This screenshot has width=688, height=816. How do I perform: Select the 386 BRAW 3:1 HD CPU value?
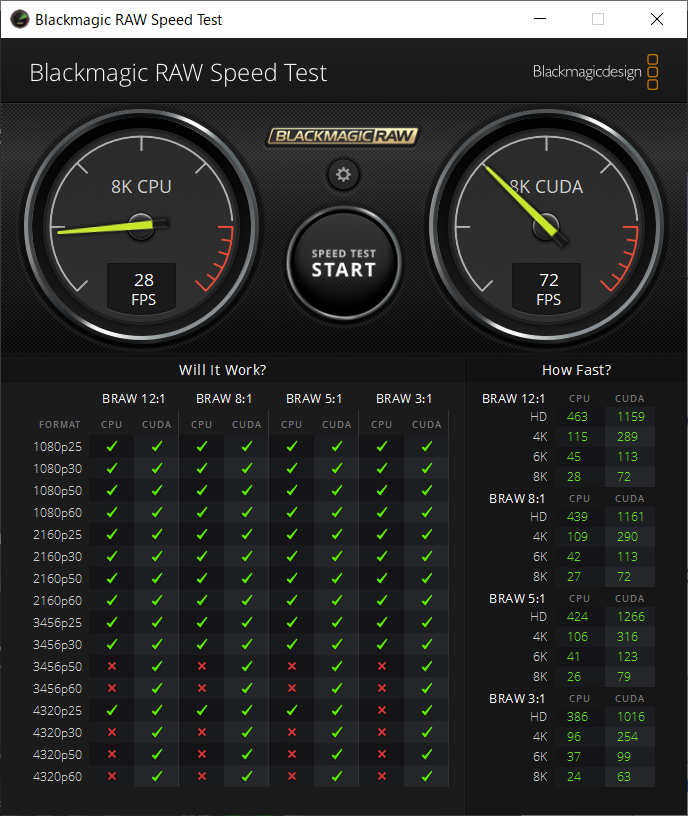[x=577, y=717]
